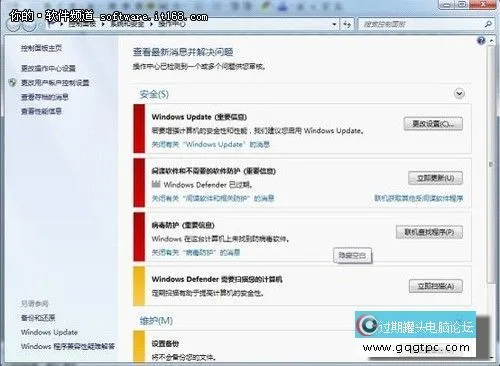Select 操作中心 in the address breadcrumb
The height and width of the screenshot is (366, 500).
pyautogui.click(x=172, y=24)
